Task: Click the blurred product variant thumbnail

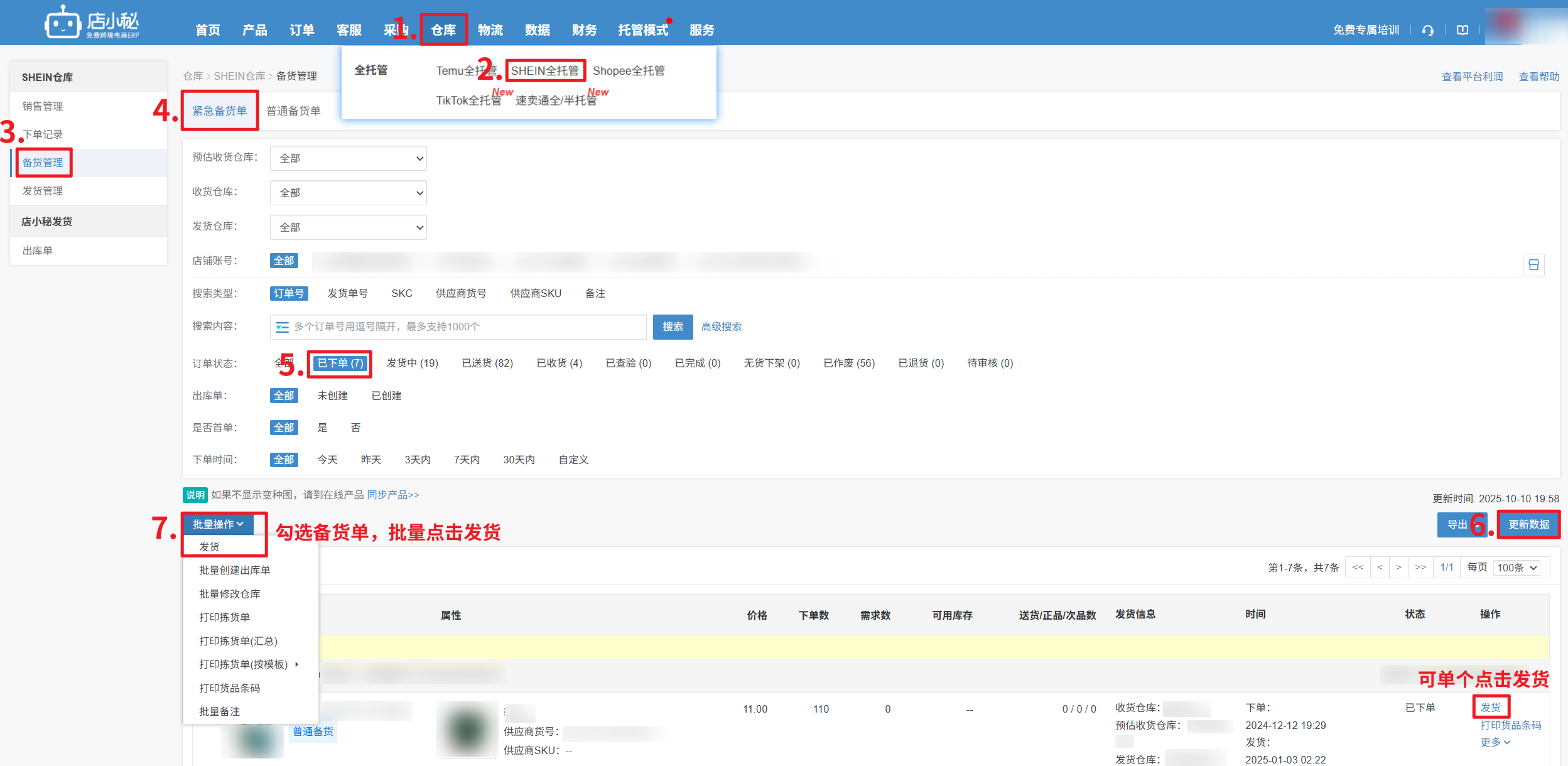Action: tap(467, 728)
